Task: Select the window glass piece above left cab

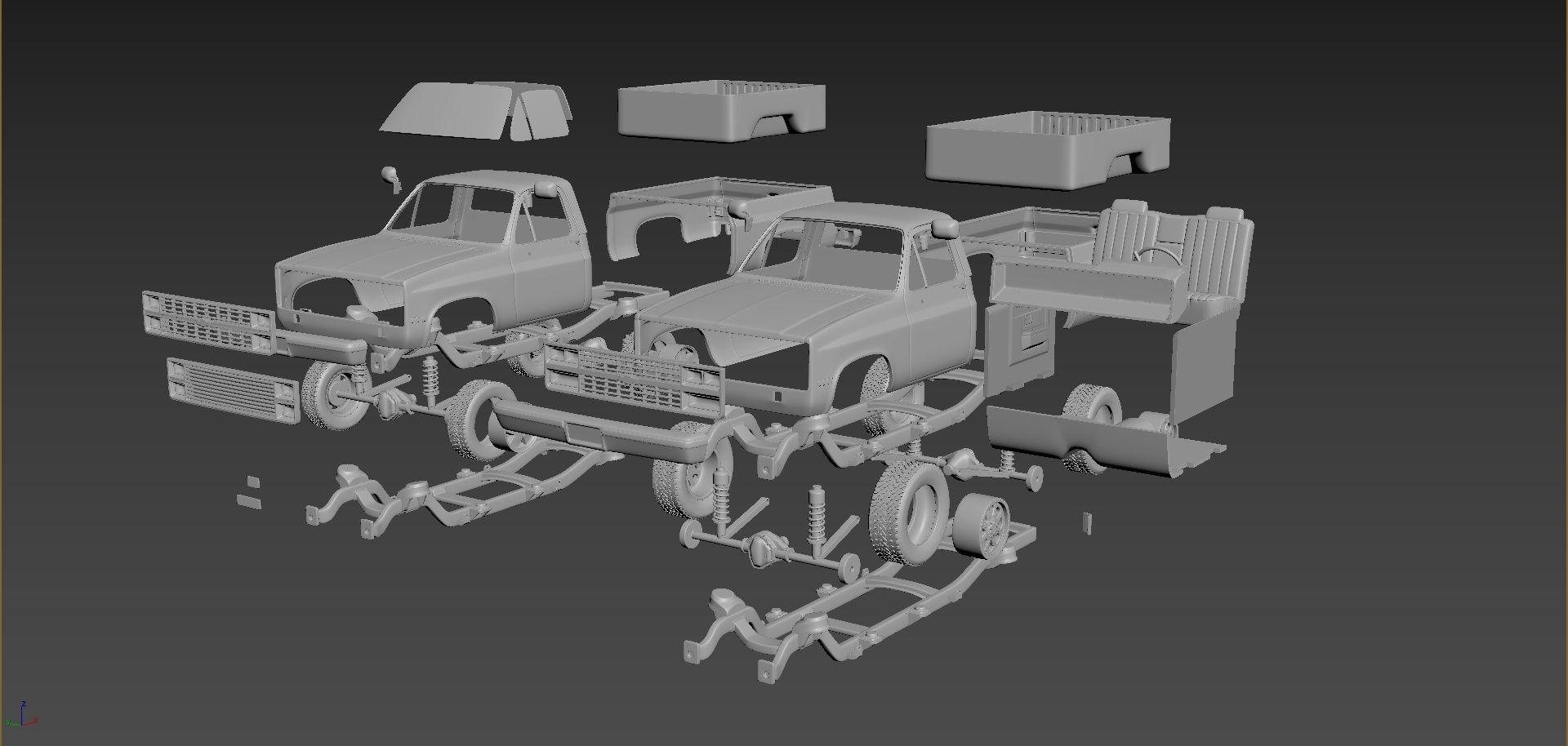Action: [476, 112]
